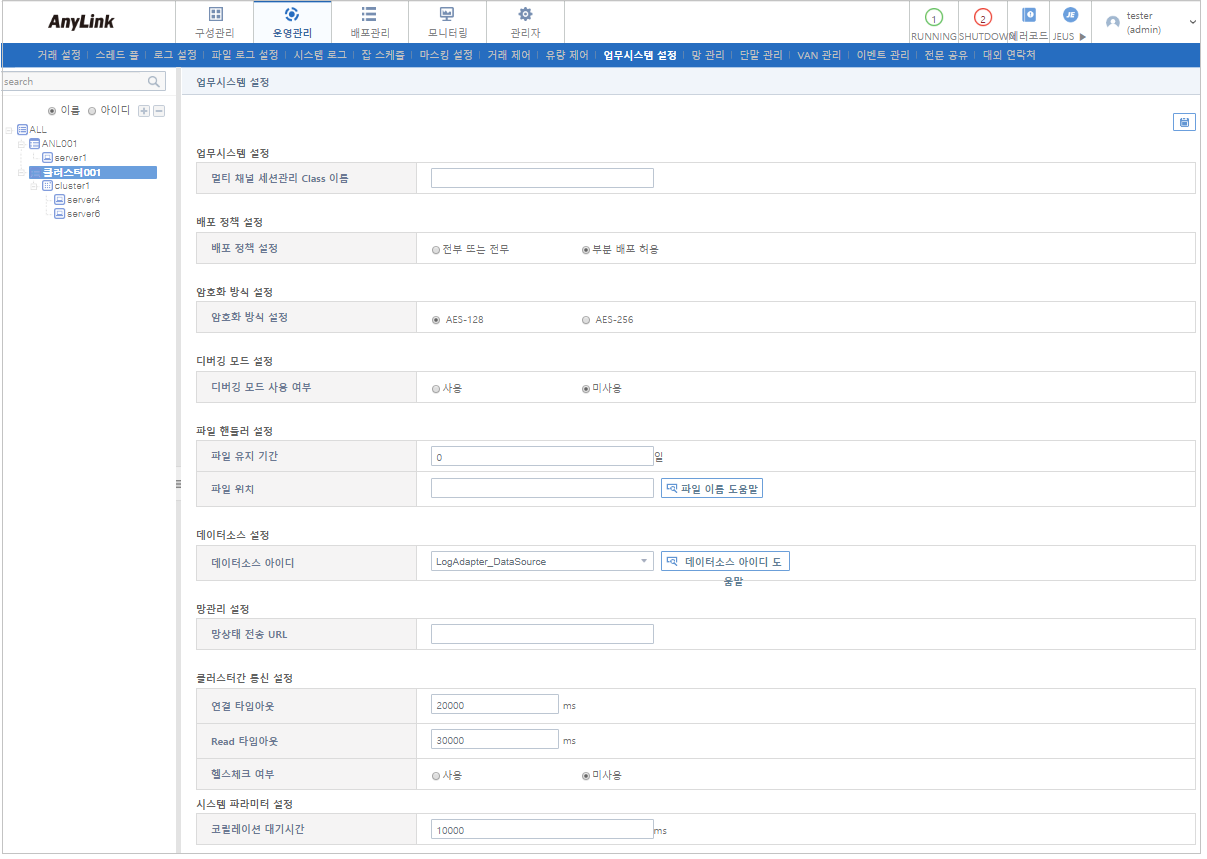
Task: Select server4 in the tree
Action: click(83, 200)
